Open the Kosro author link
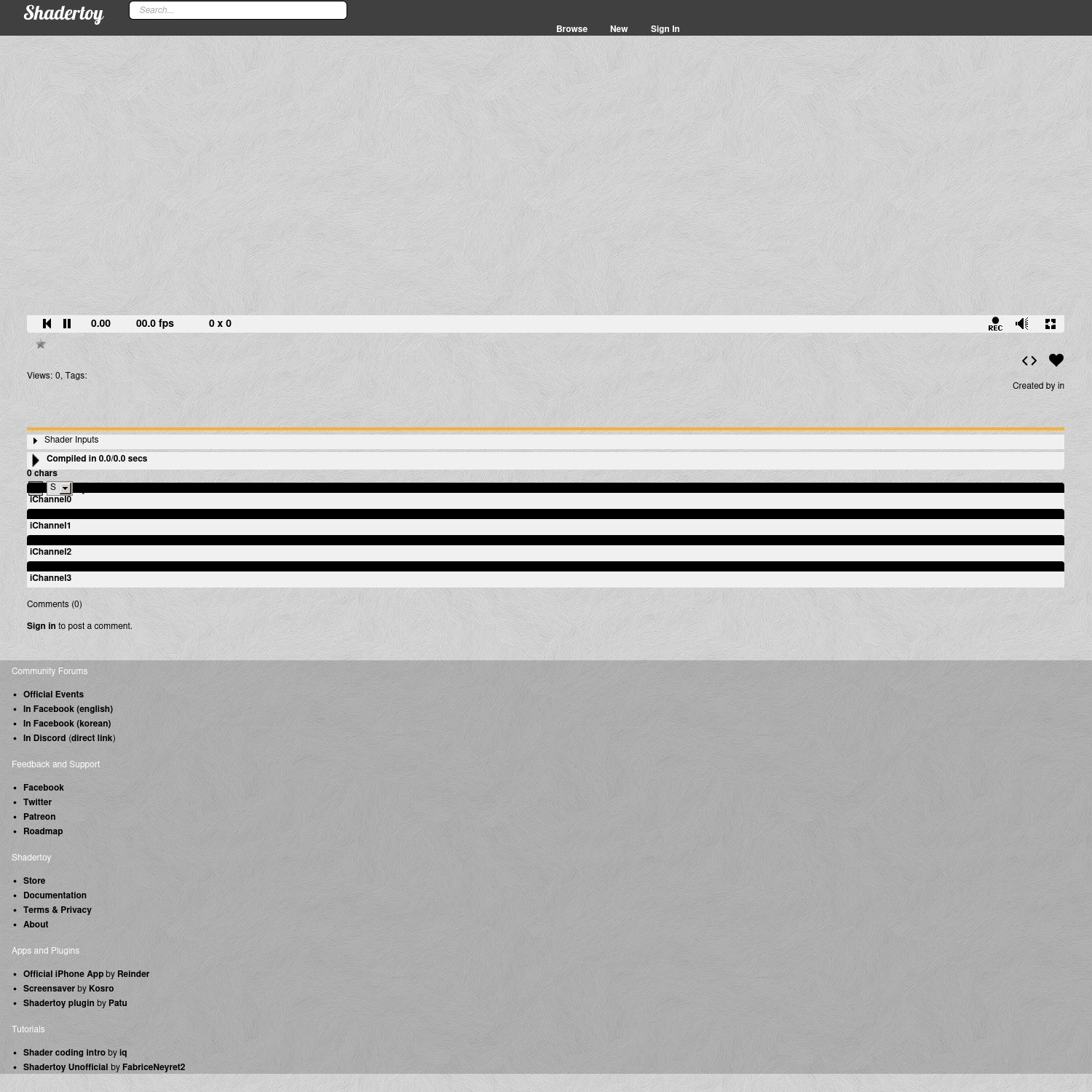 101,989
